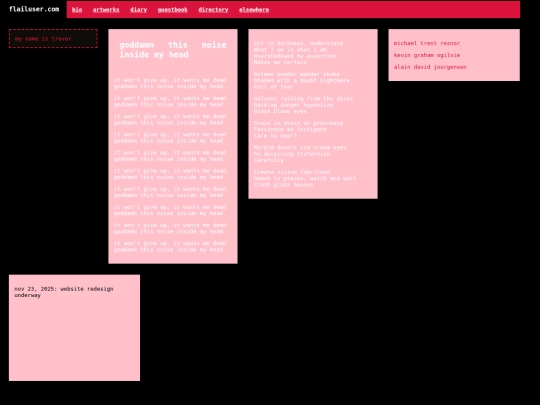Click the 'Solemn ponder wander shake' line
The height and width of the screenshot is (405, 540).
[x=297, y=74]
